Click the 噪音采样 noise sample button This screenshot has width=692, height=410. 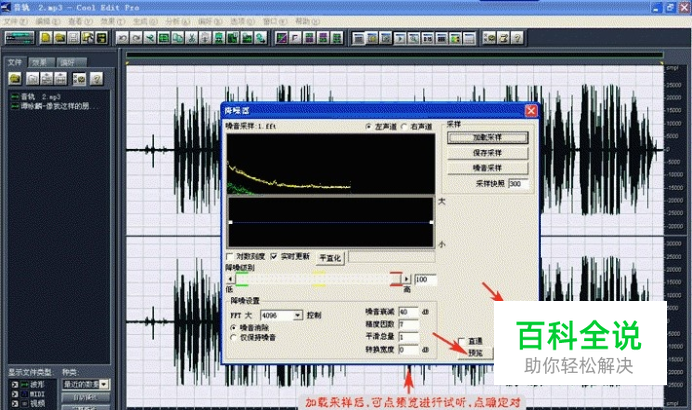[487, 168]
